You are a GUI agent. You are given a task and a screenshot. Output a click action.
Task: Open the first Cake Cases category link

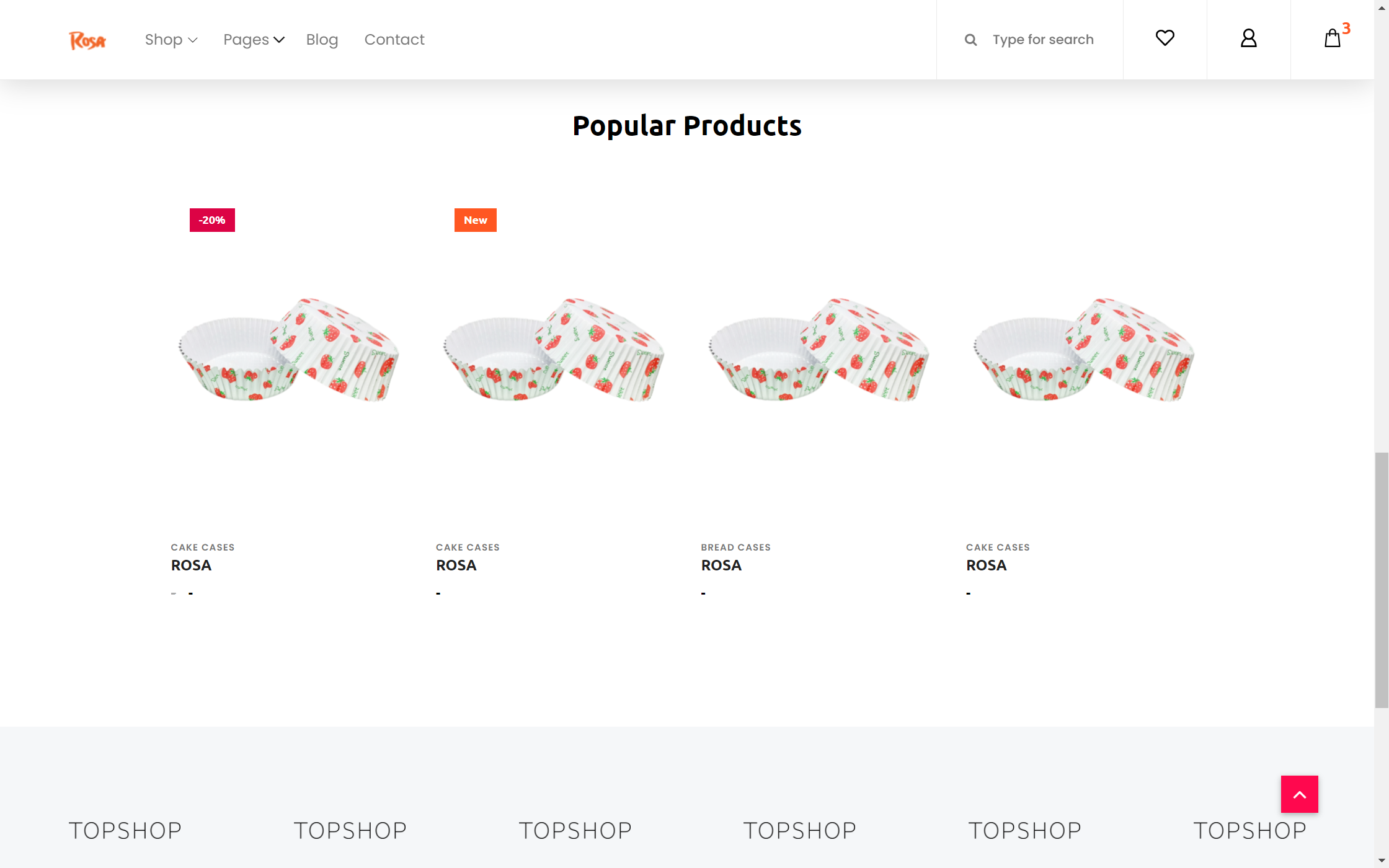coord(203,547)
